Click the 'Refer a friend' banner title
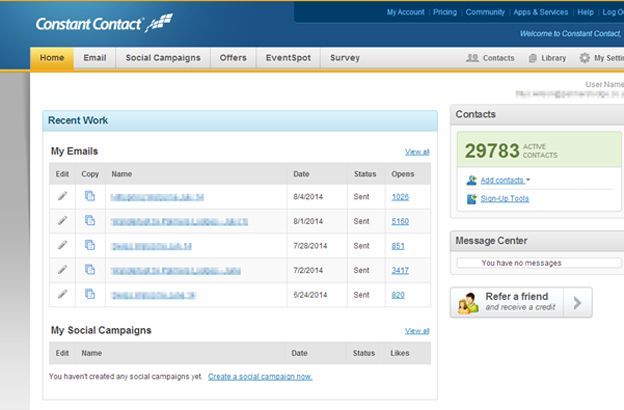Image resolution: width=624 pixels, height=410 pixels. coord(517,297)
